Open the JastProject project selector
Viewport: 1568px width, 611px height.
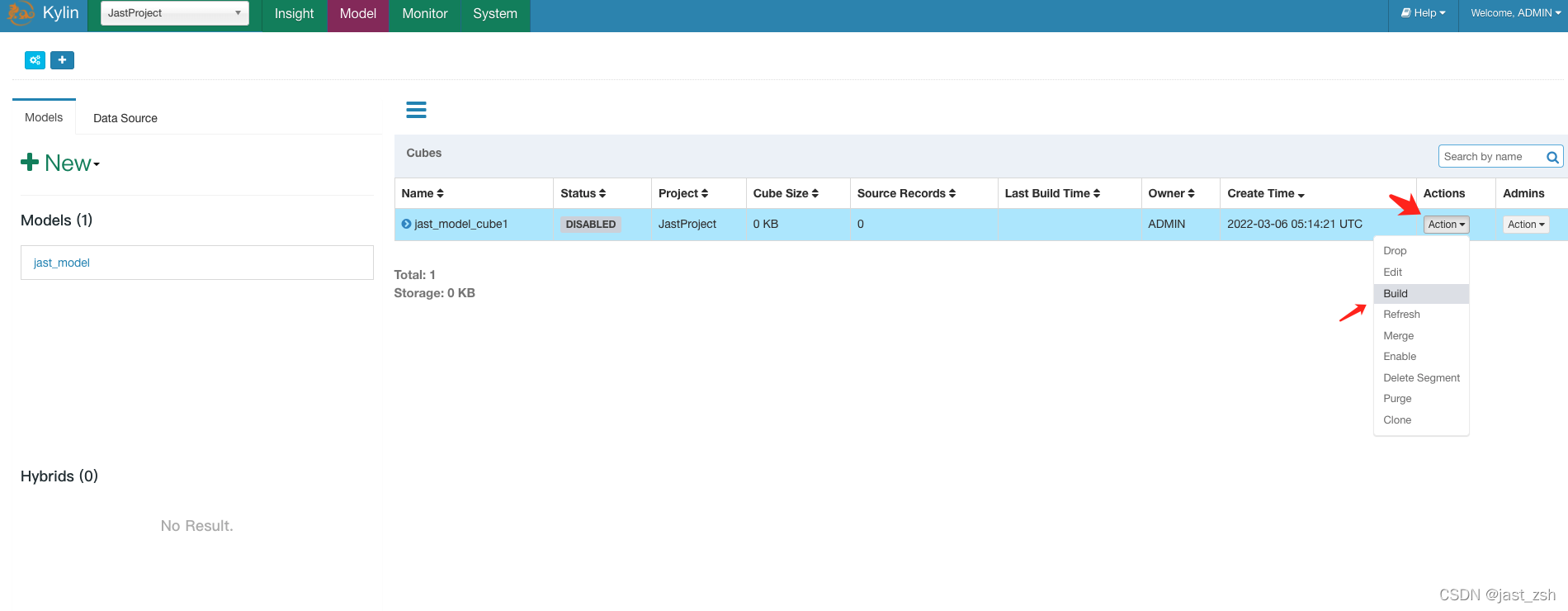pyautogui.click(x=175, y=13)
